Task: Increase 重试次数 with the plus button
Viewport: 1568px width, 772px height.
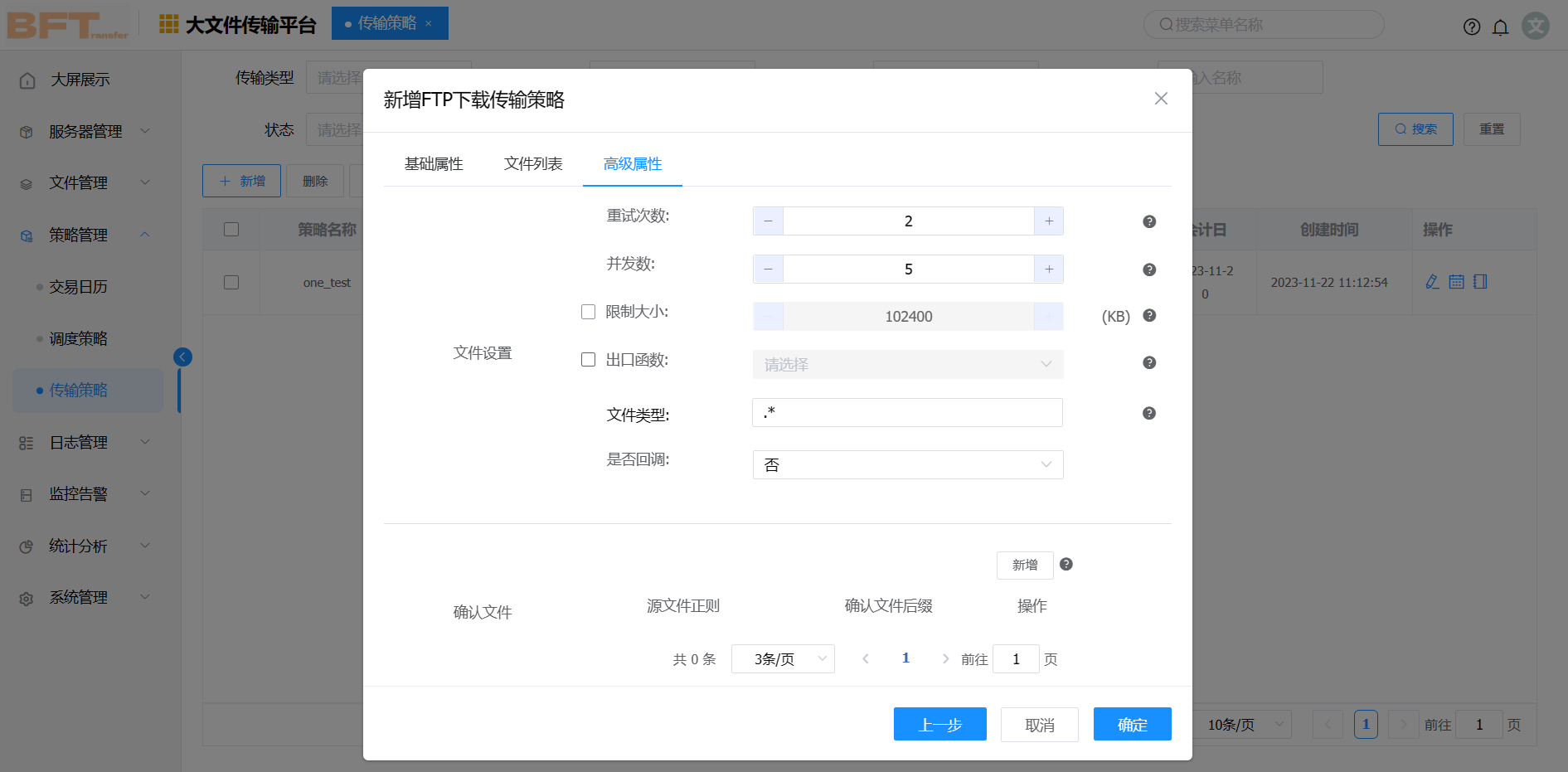Action: coord(1049,221)
